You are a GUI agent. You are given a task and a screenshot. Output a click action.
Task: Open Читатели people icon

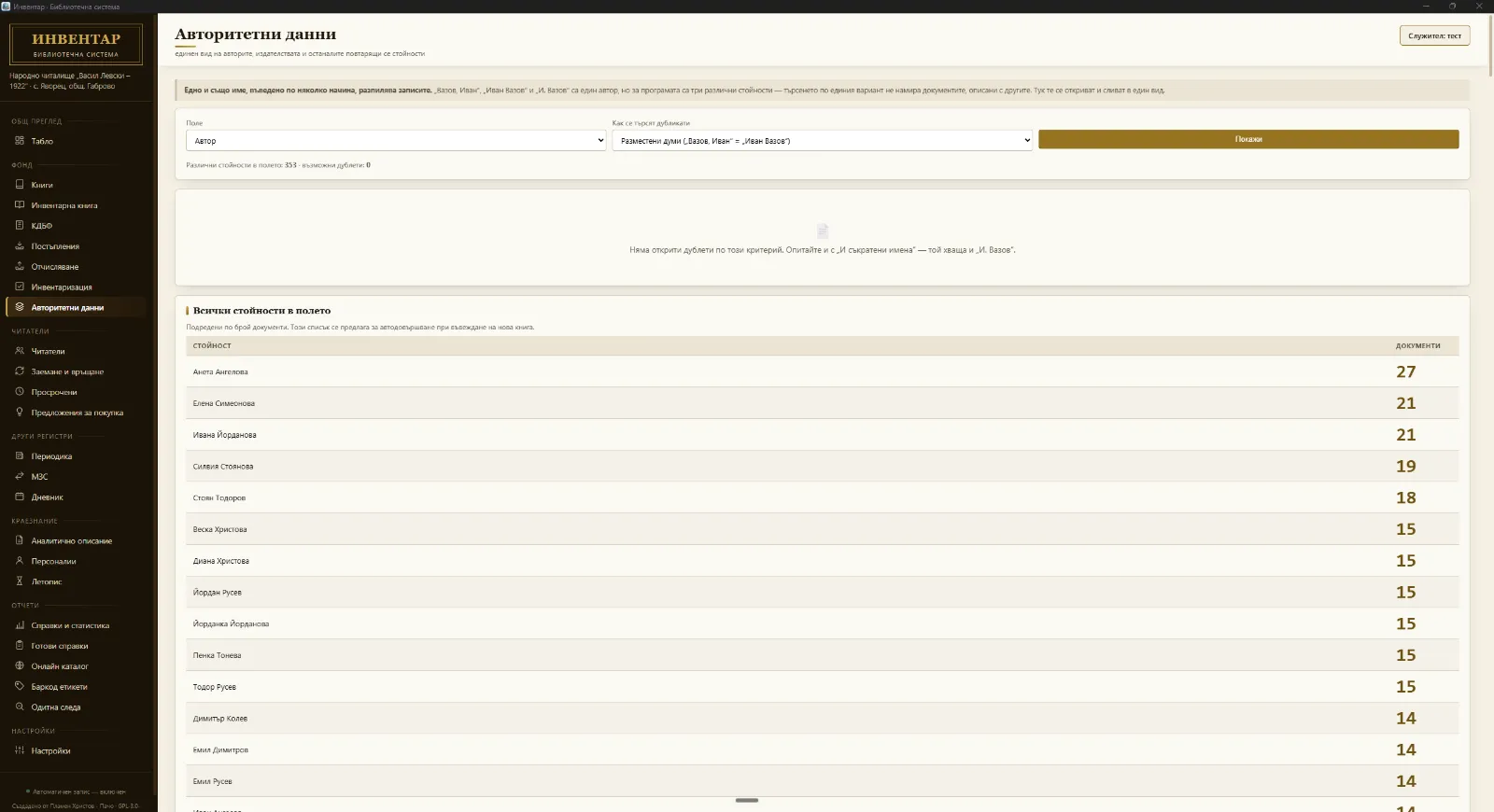click(20, 351)
